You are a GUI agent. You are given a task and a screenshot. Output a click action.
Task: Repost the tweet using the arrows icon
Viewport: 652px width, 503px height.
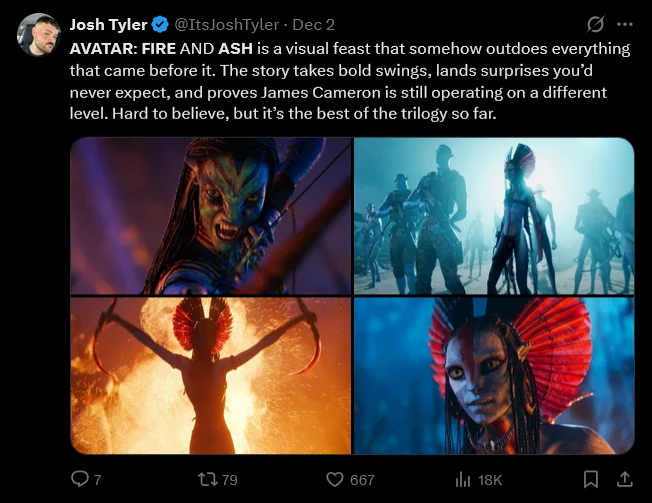pos(207,480)
